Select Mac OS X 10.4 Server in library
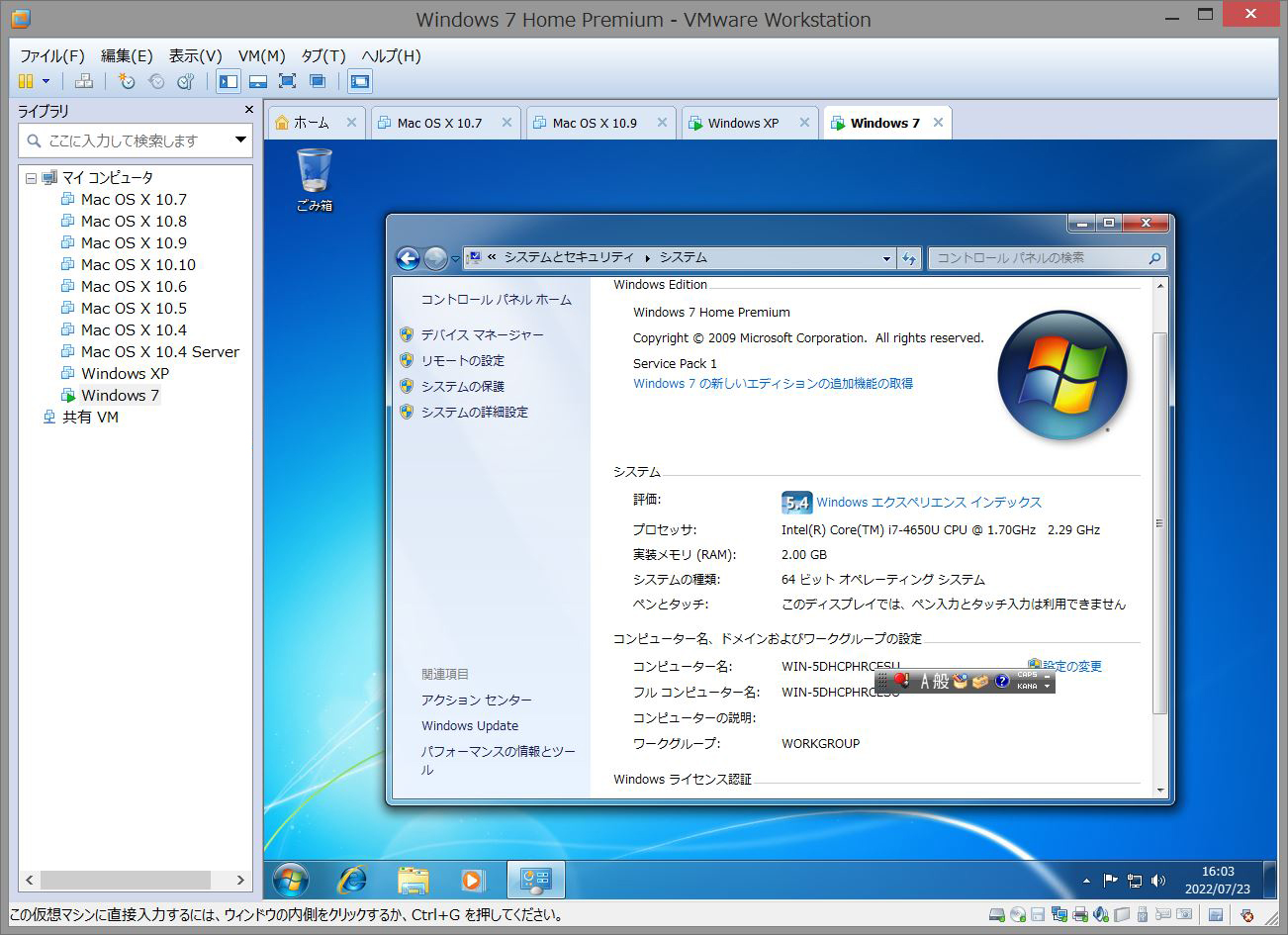Viewport: 1288px width, 935px height. [x=159, y=351]
